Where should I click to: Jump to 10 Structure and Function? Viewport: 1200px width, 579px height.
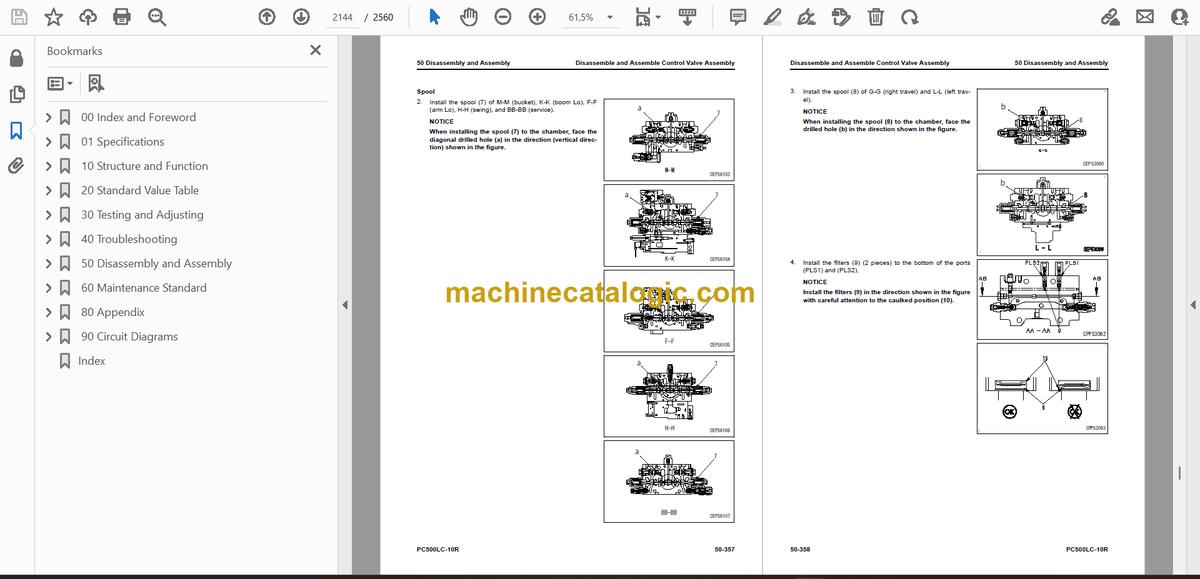[144, 166]
